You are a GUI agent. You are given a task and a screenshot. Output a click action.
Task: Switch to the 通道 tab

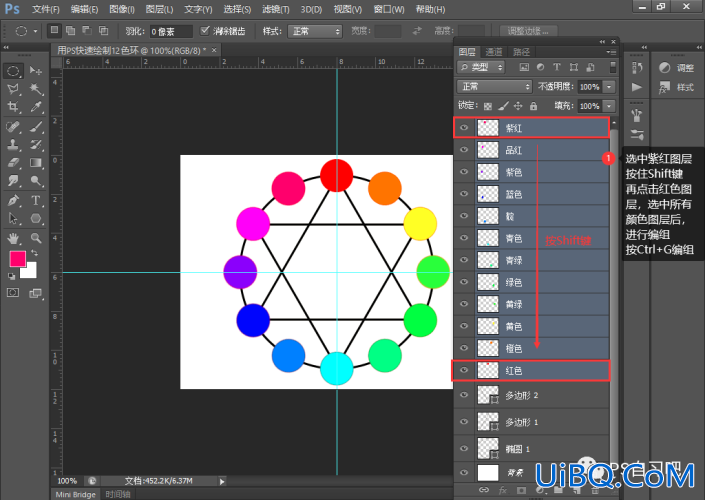[x=494, y=52]
